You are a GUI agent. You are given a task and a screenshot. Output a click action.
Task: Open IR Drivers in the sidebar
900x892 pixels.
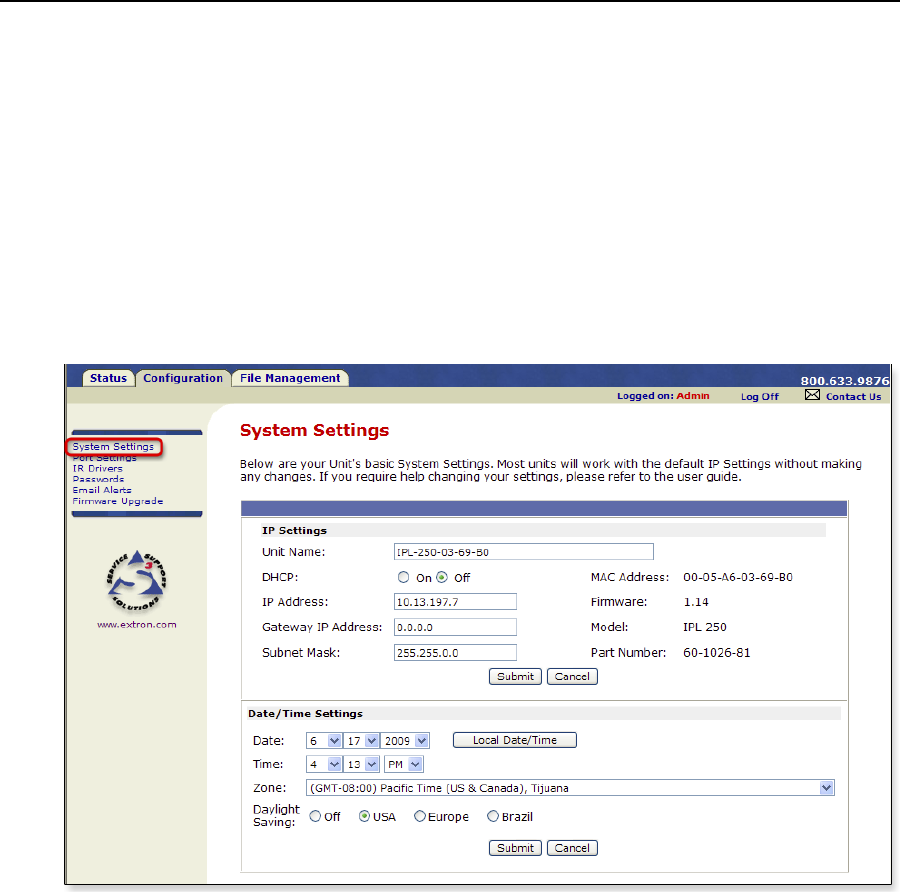pos(98,468)
